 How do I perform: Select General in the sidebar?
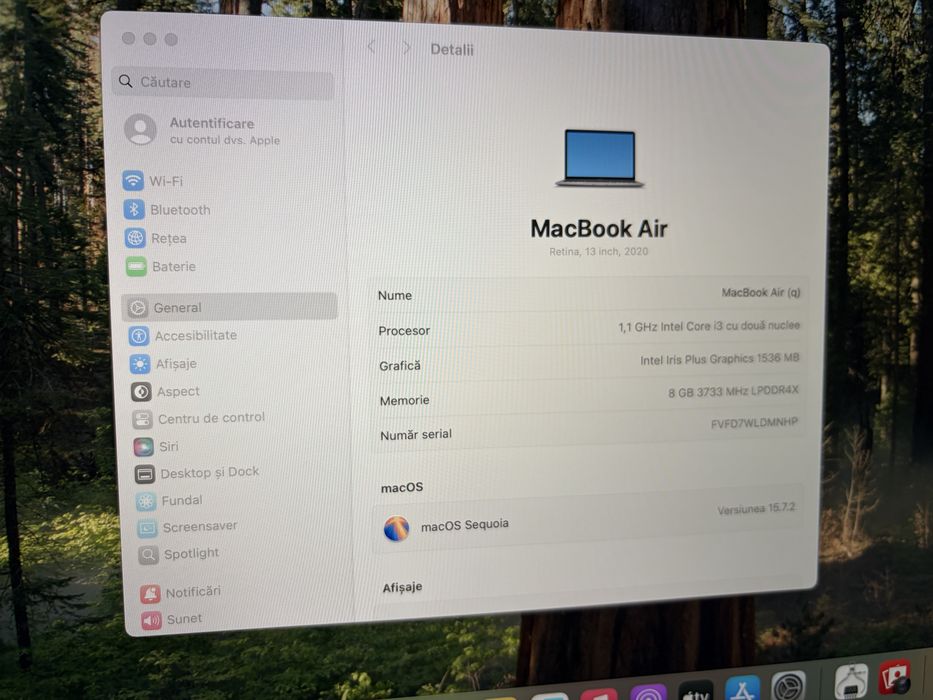(x=230, y=307)
